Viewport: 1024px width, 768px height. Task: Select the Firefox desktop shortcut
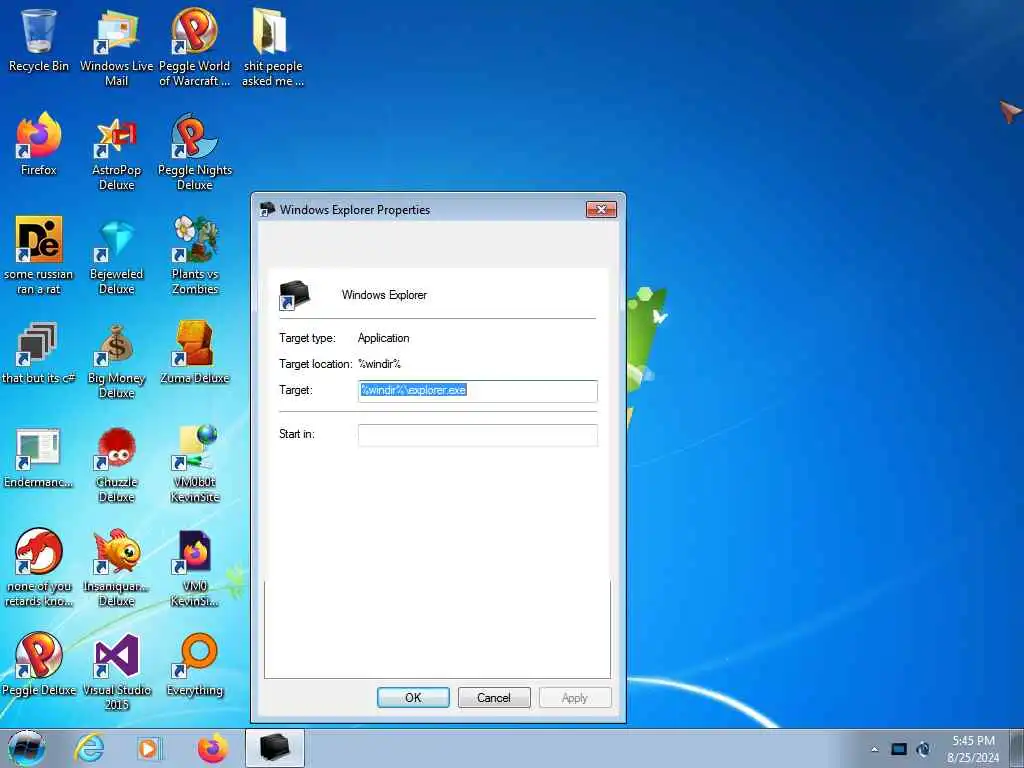point(39,144)
